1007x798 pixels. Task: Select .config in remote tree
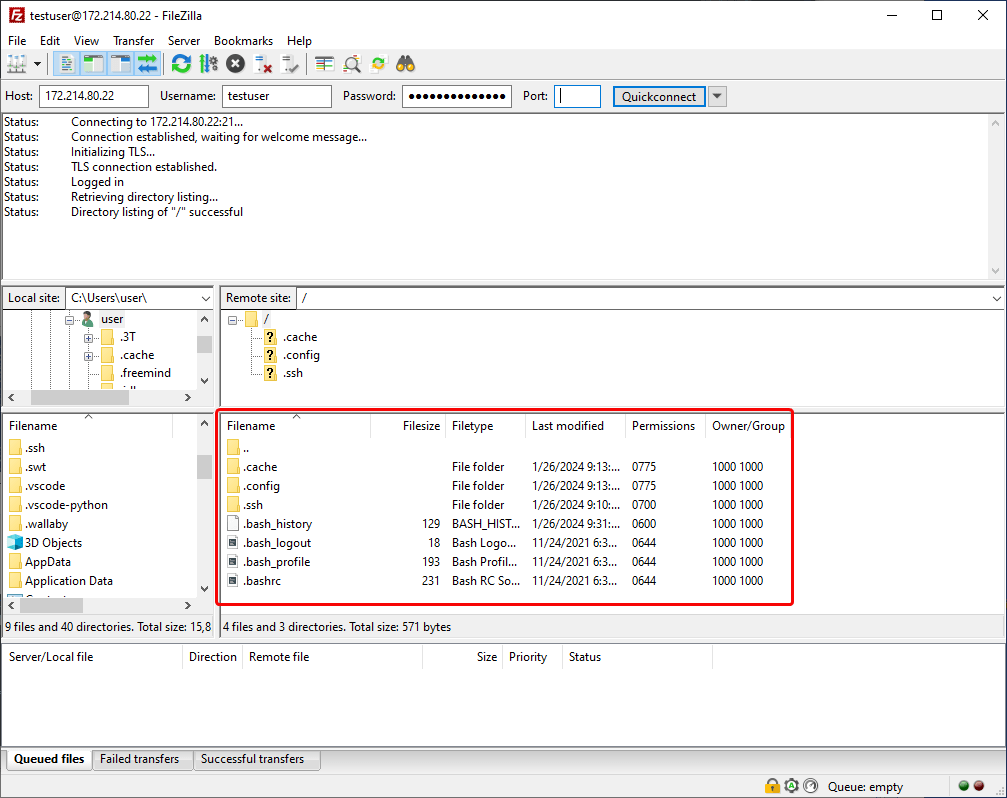tap(301, 355)
